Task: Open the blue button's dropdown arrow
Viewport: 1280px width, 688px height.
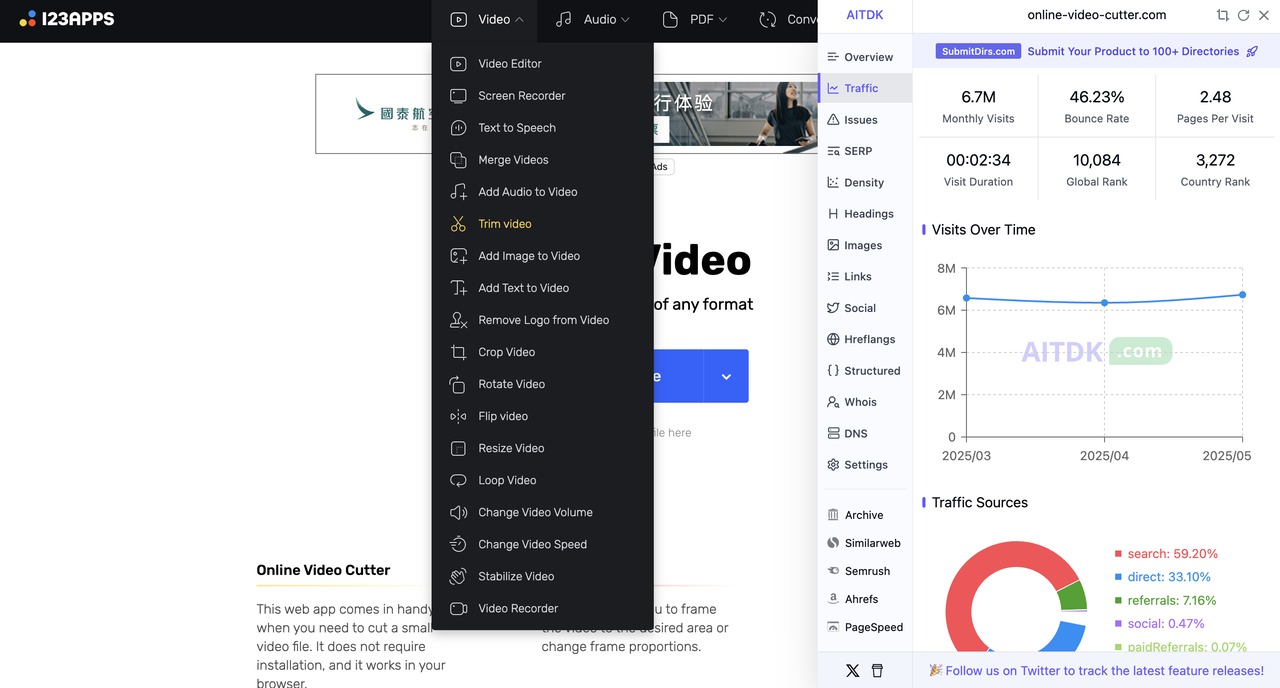Action: pos(726,376)
